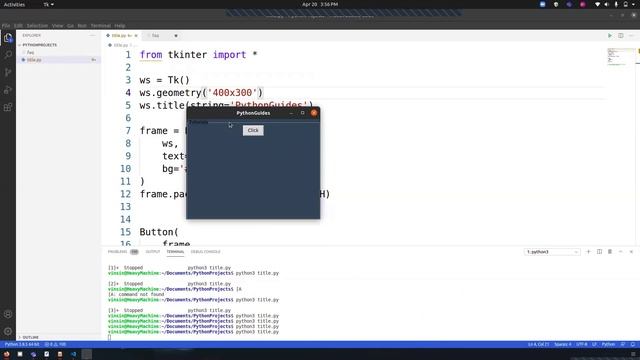The image size is (640, 360).
Task: Switch to the title.py editor tab
Action: click(x=122, y=36)
